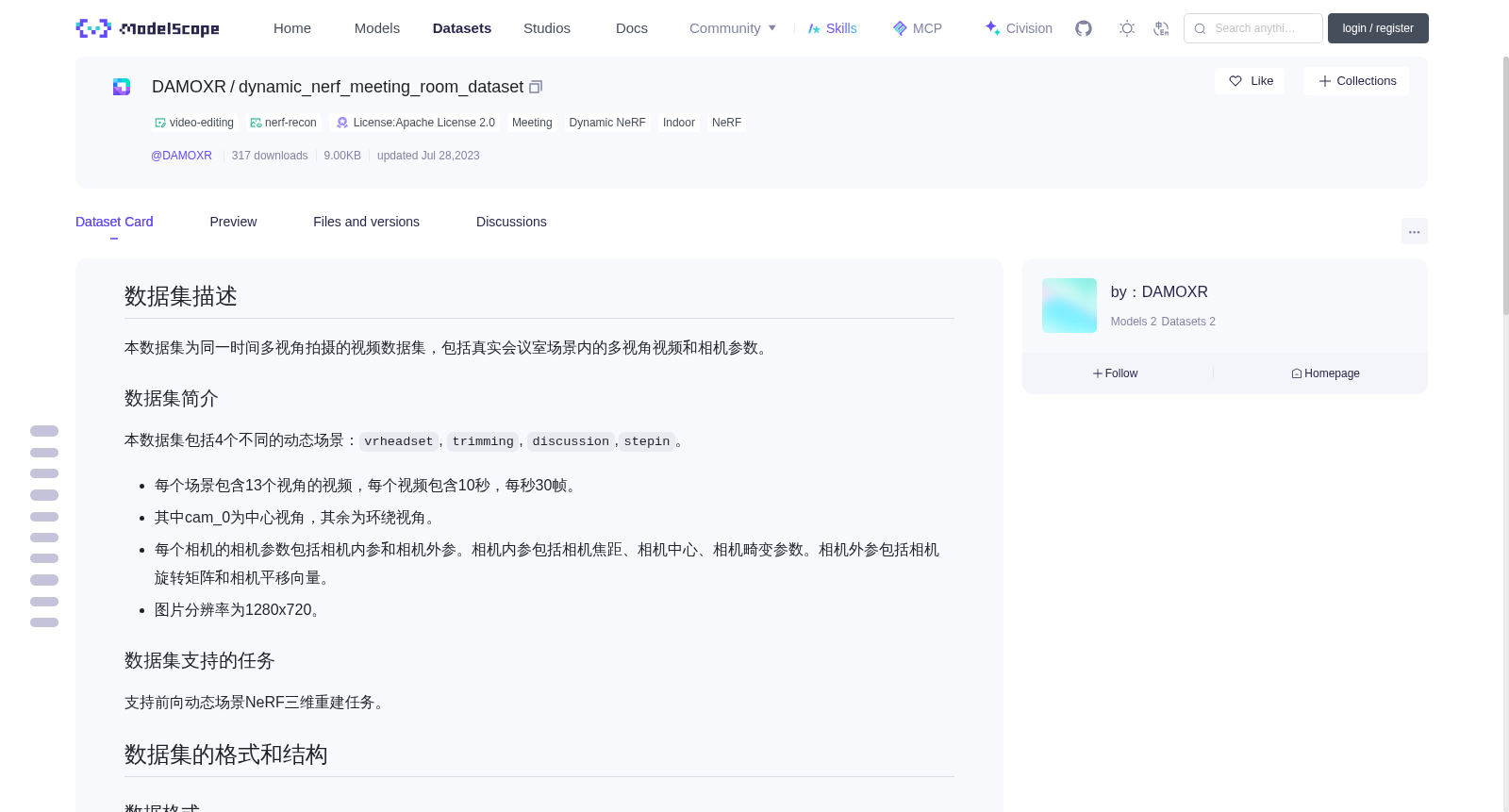Image resolution: width=1509 pixels, height=812 pixels.
Task: Open the Discussions tab
Action: [x=511, y=222]
